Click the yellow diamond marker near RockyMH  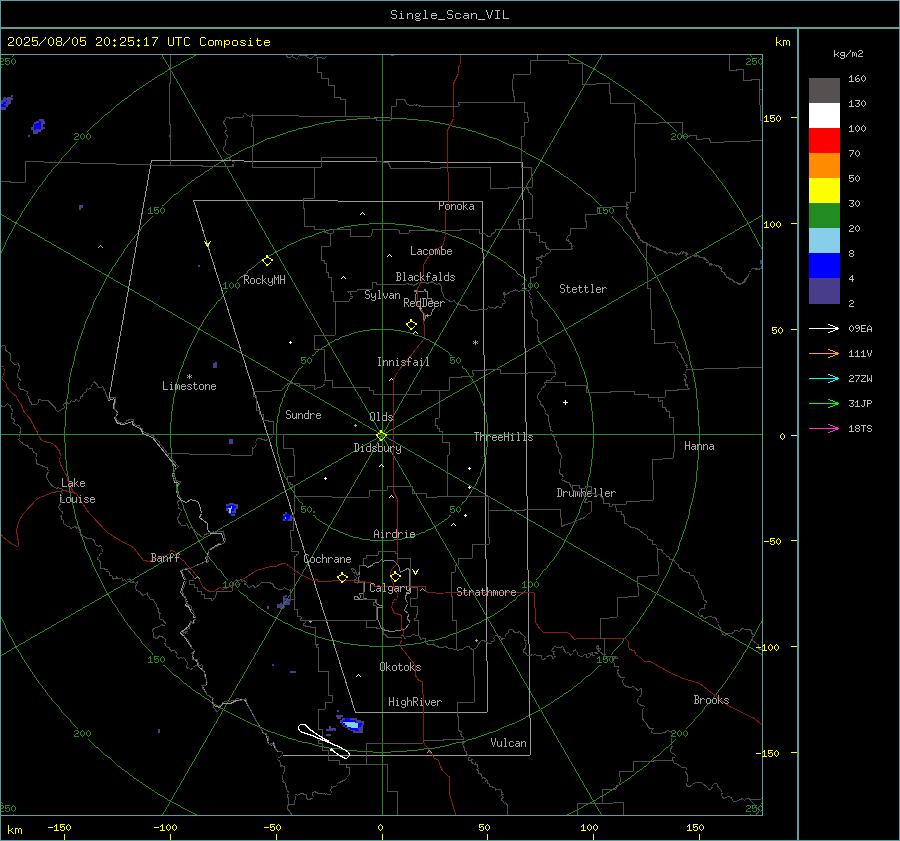pos(267,261)
